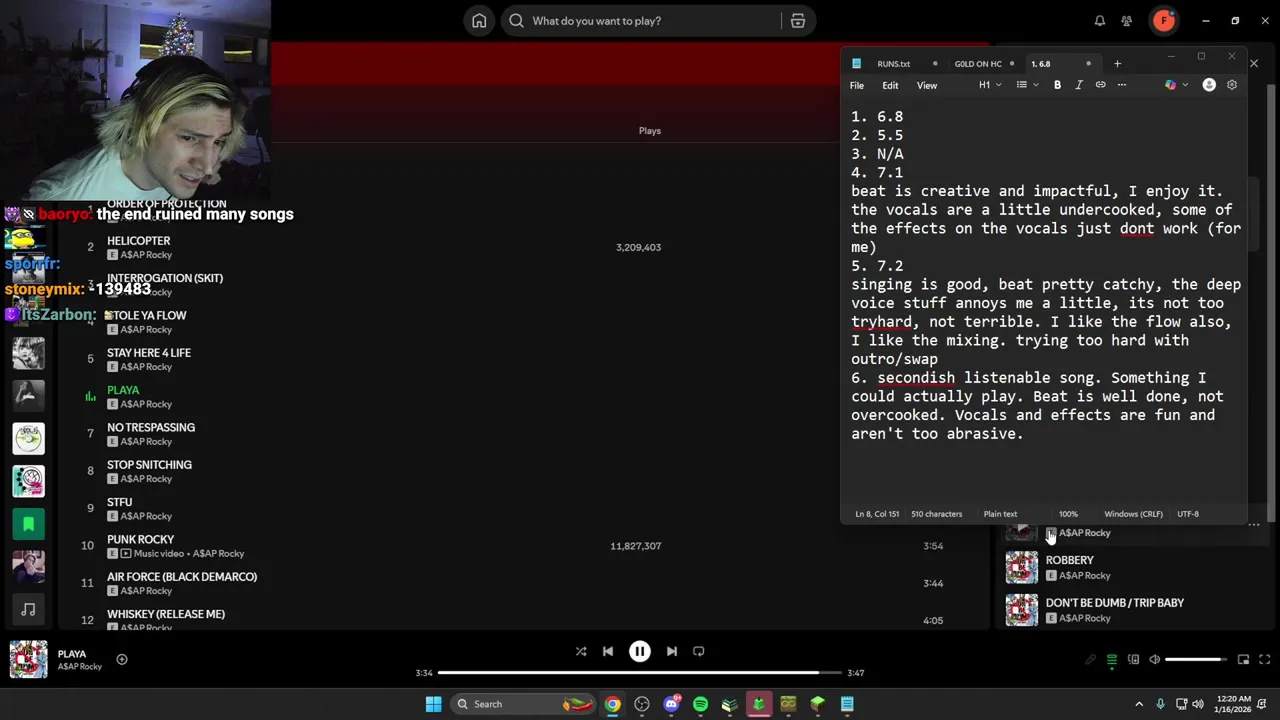
Task: Add a new Notepad tab
Action: click(1117, 63)
